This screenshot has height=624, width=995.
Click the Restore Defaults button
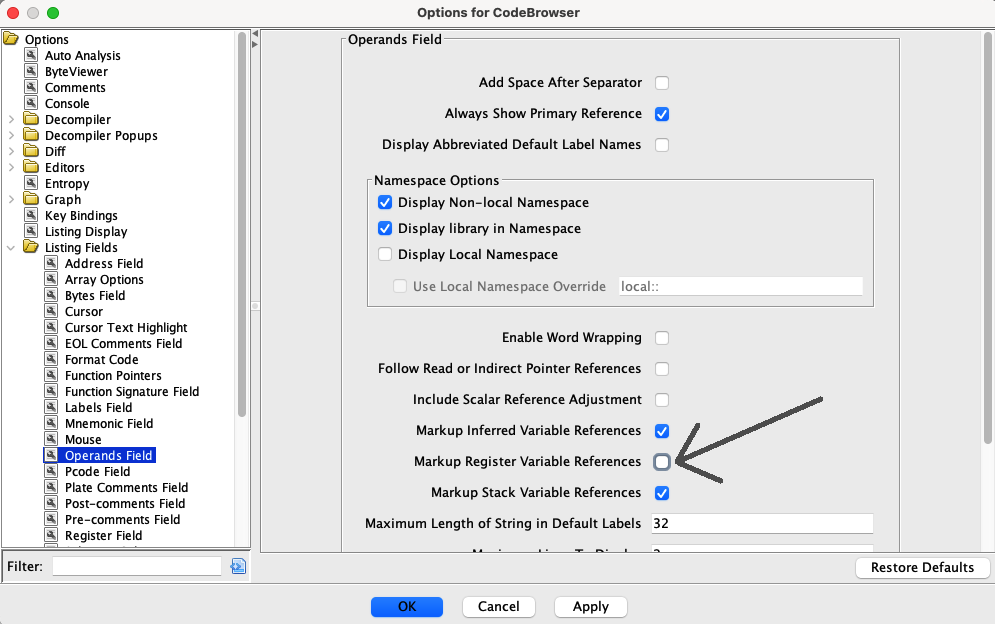(x=922, y=568)
